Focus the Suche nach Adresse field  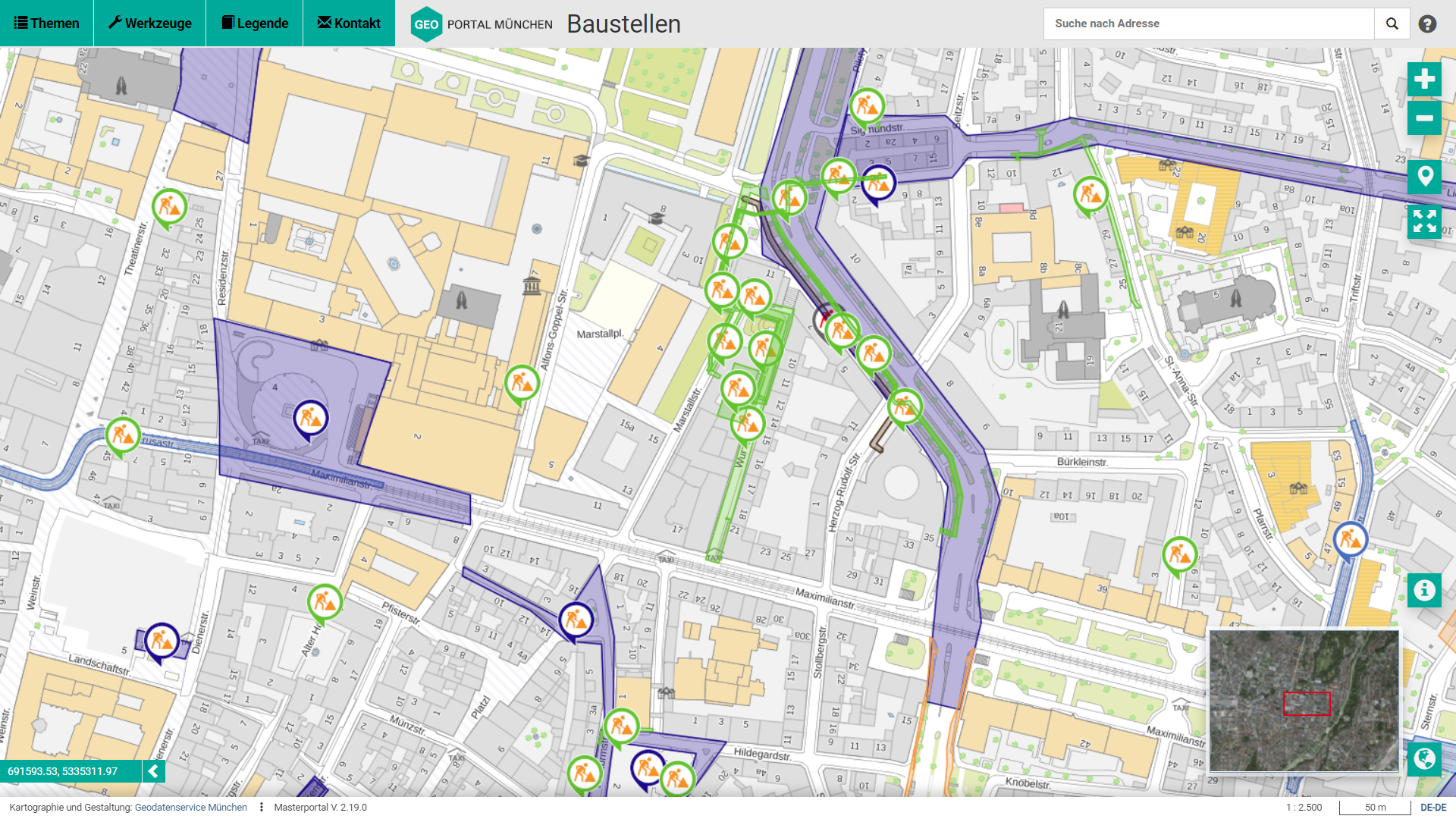(x=1209, y=24)
